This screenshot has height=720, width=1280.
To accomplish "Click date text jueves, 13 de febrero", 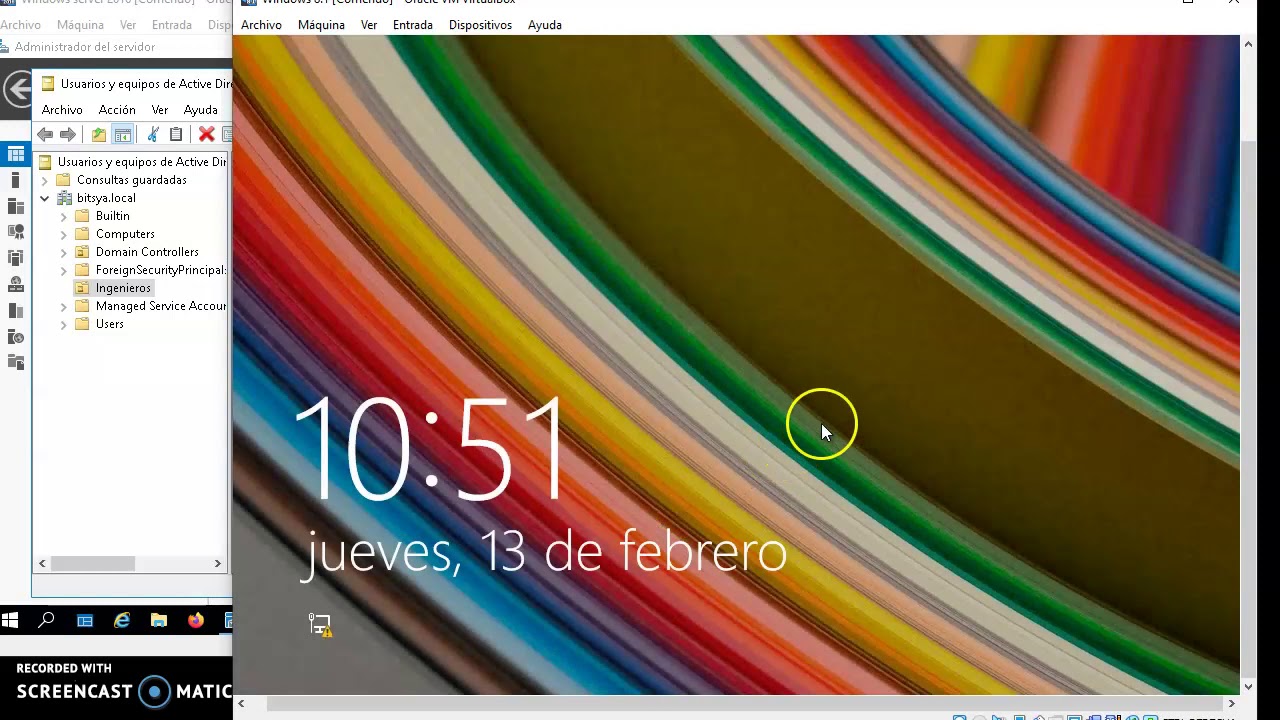I will tap(546, 551).
